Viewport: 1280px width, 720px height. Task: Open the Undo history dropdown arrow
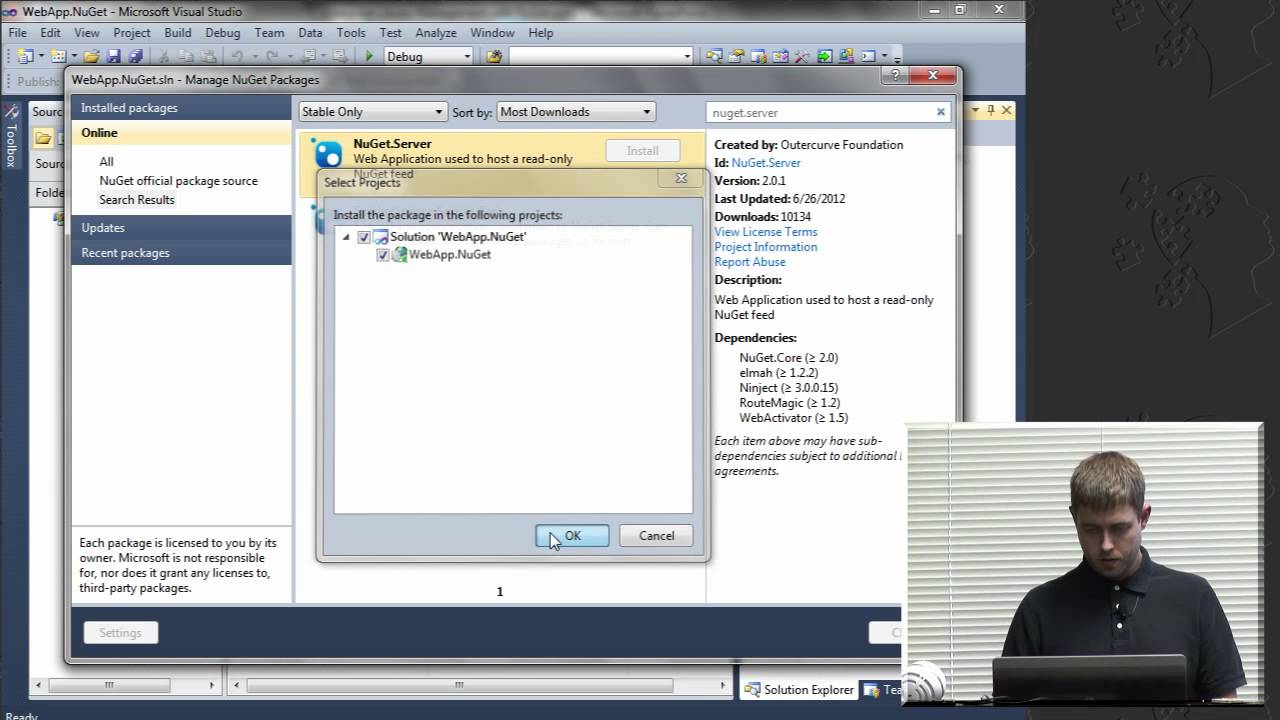(x=254, y=56)
